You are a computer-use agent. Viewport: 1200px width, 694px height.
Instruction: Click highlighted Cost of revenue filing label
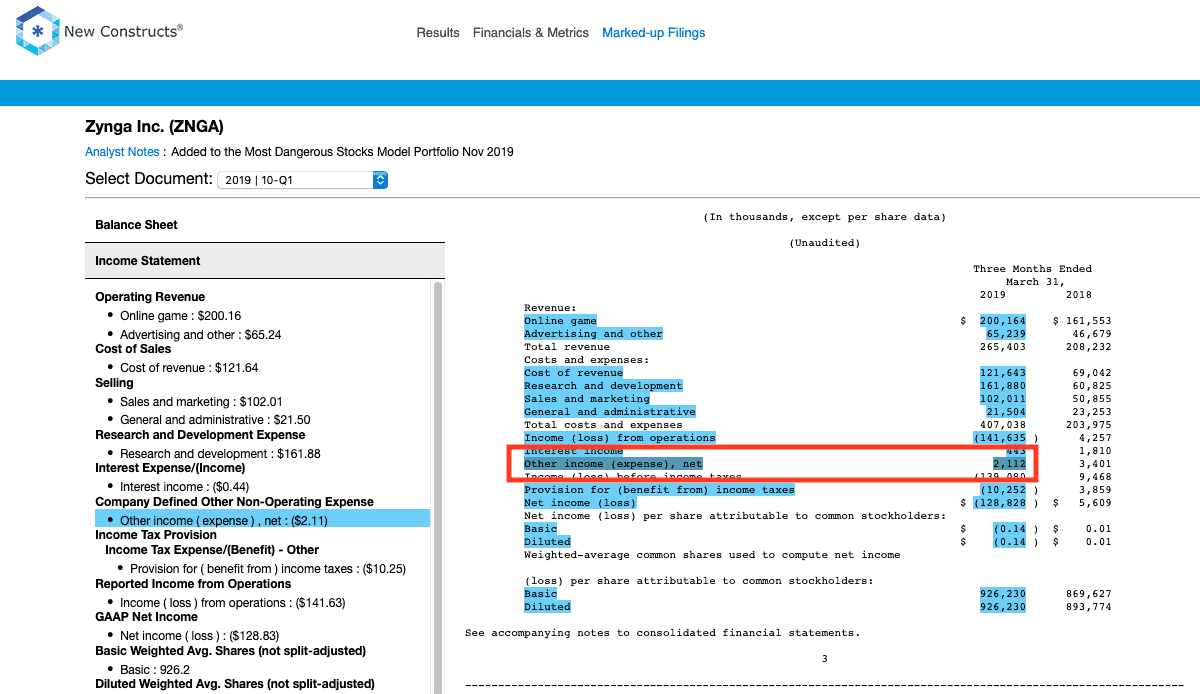pyautogui.click(x=573, y=373)
